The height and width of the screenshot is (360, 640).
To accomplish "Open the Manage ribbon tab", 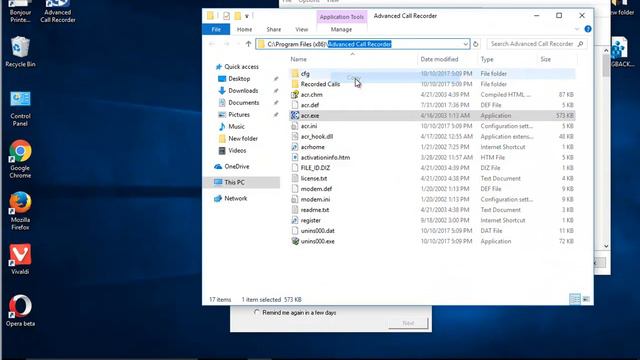I will [x=341, y=29].
